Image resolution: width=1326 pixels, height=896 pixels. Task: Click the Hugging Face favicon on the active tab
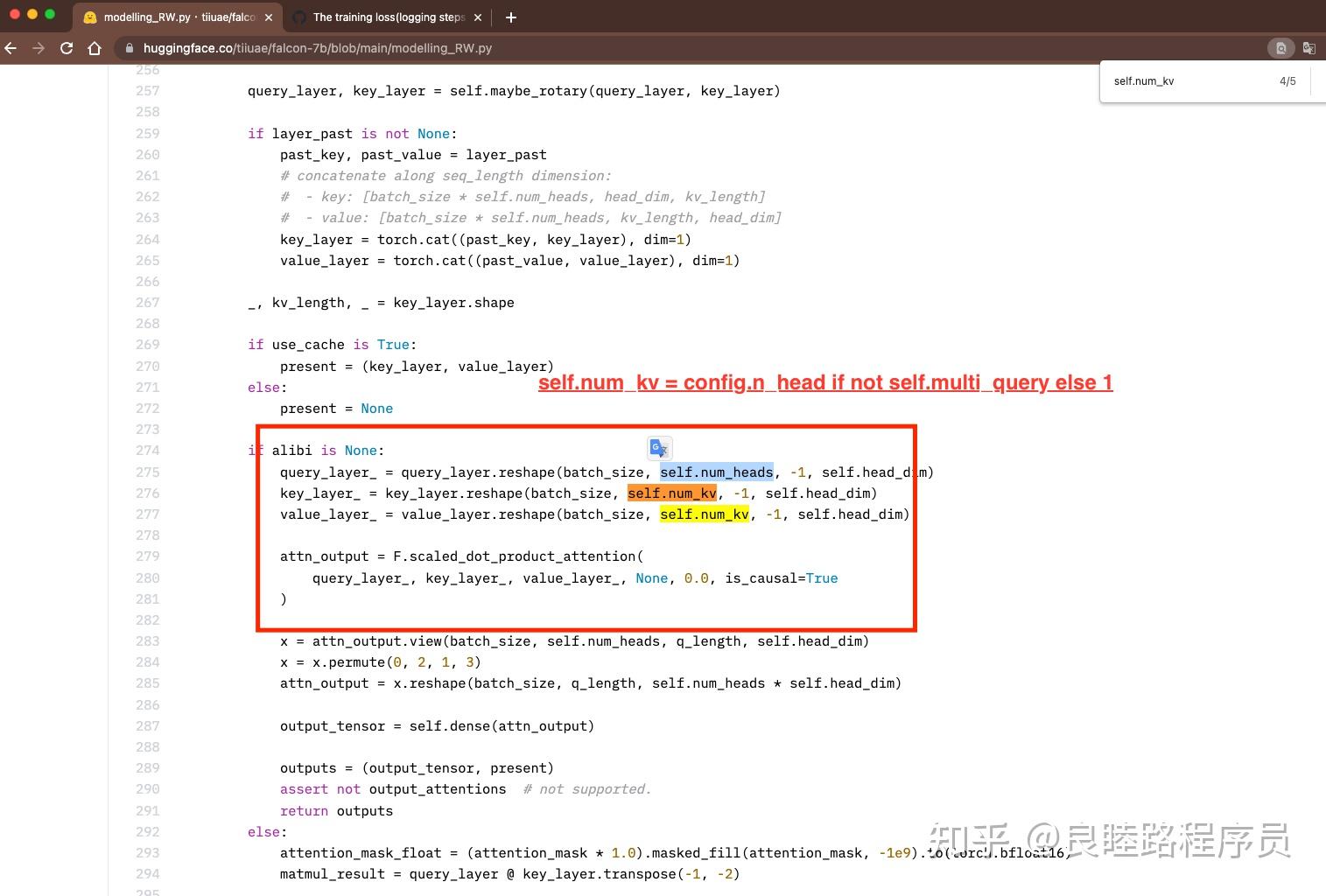pos(90,17)
